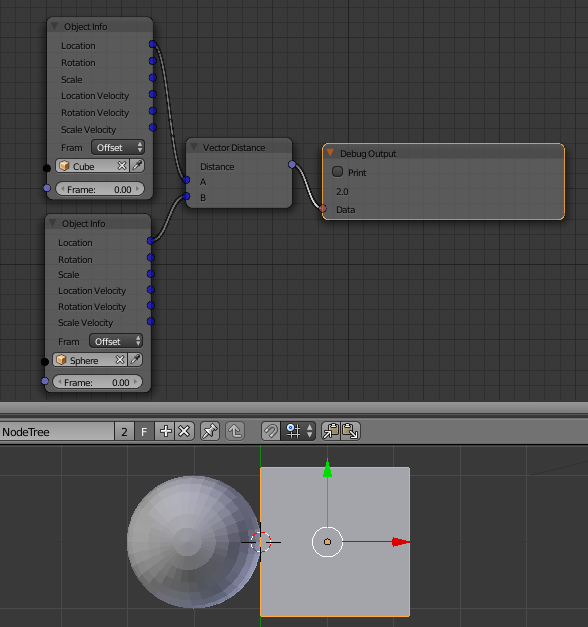The image size is (588, 627).
Task: Click Location Velocity socket of the Cube node
Action: 152,94
